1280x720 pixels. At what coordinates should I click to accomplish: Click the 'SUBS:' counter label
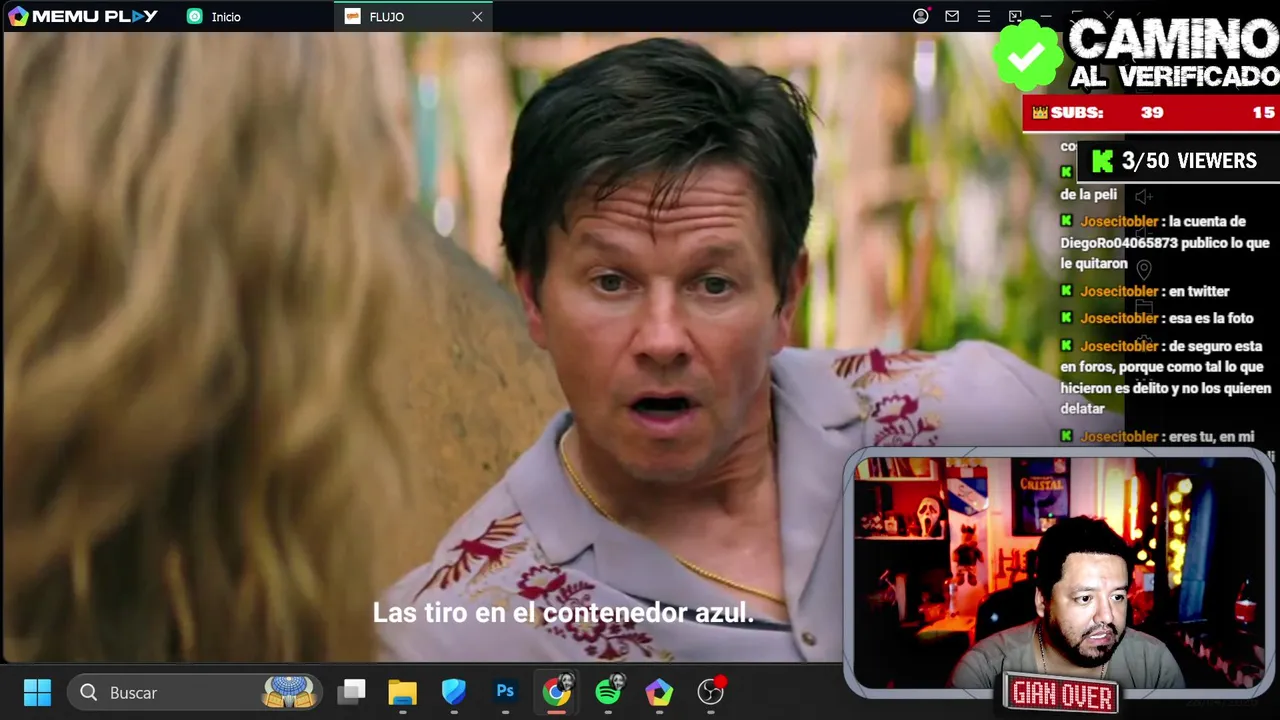tap(1077, 113)
